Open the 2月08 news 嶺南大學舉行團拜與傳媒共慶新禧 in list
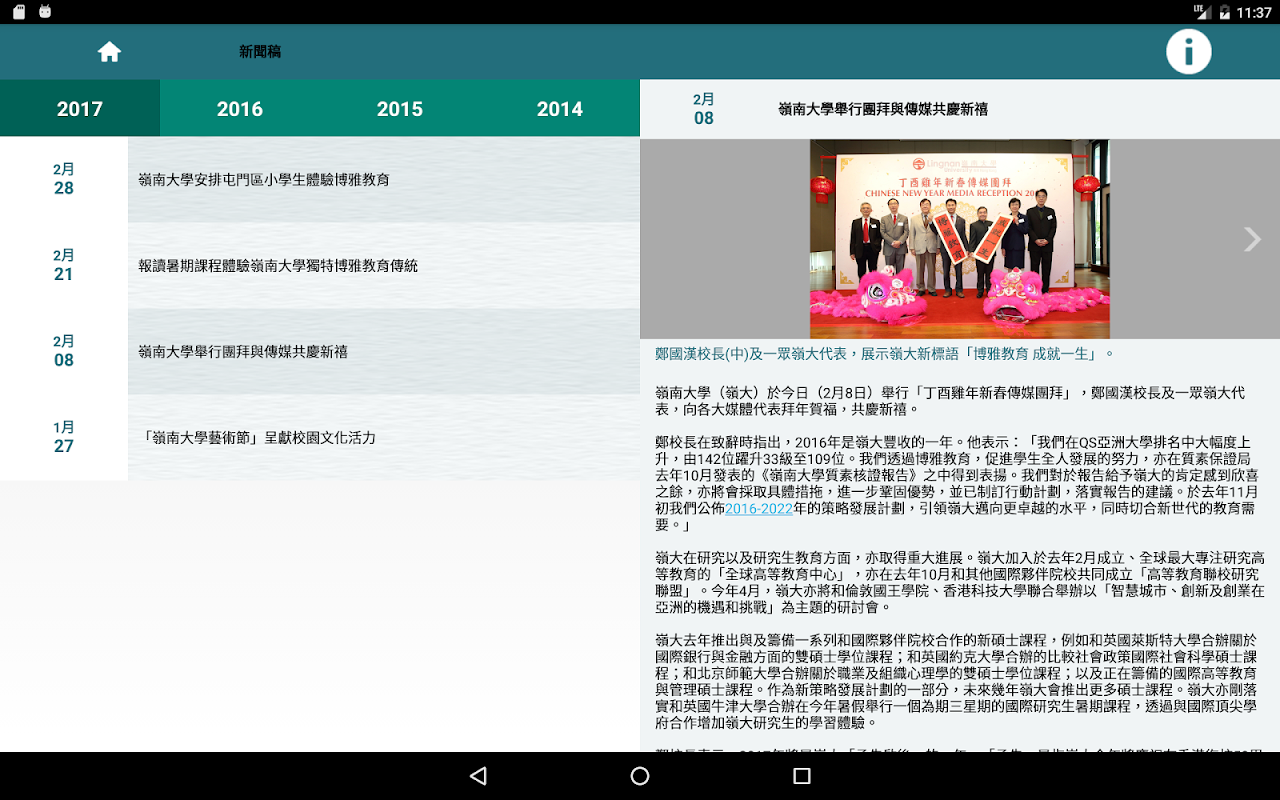Screen dimensions: 1280x800 tap(384, 352)
